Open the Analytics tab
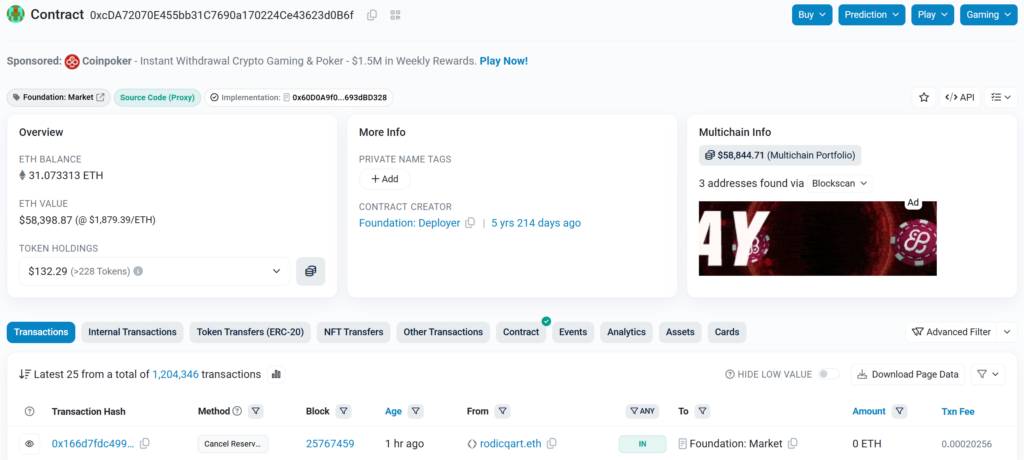This screenshot has width=1024, height=460. pyautogui.click(x=626, y=332)
